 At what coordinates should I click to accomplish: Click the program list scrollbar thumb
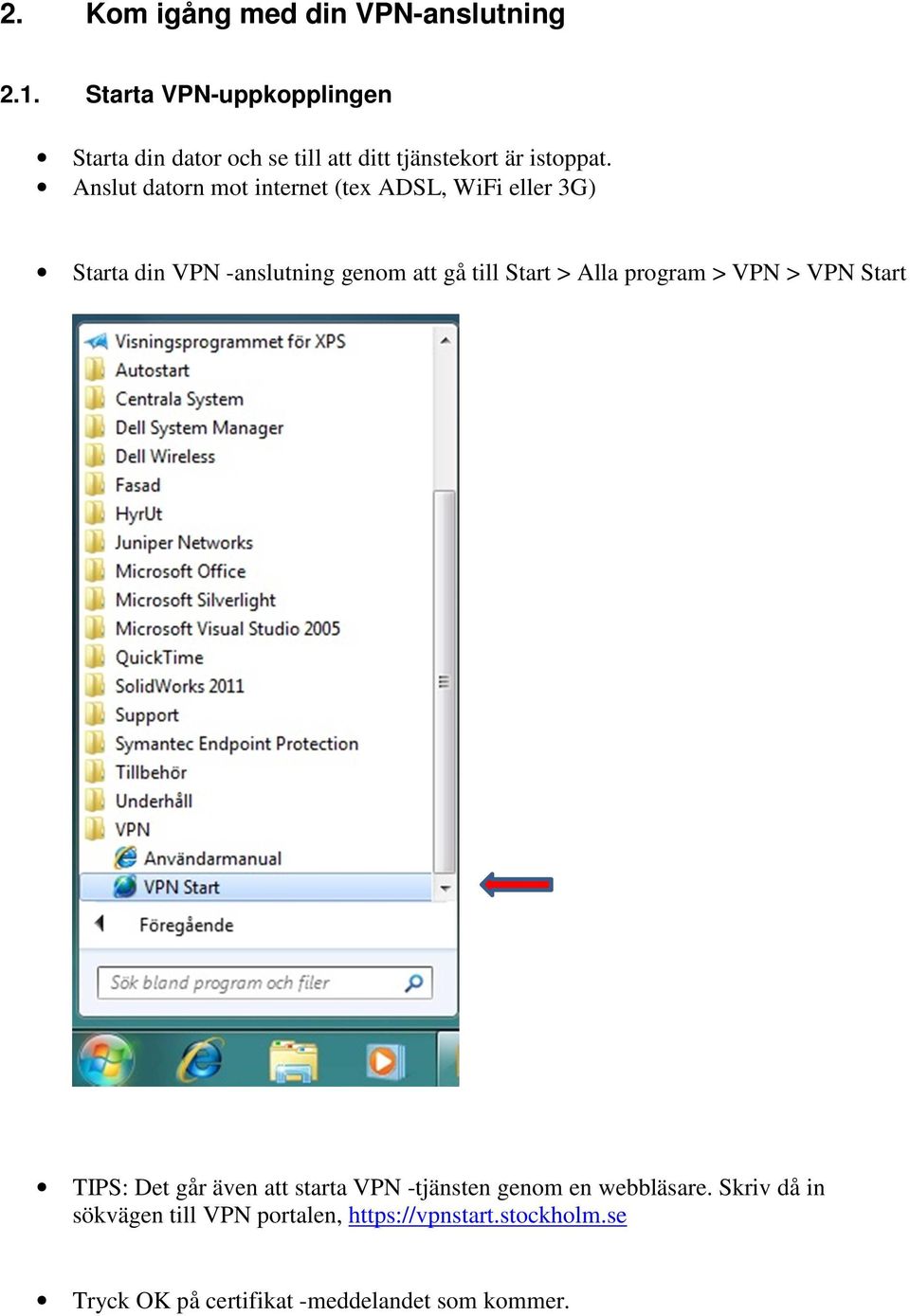click(445, 681)
